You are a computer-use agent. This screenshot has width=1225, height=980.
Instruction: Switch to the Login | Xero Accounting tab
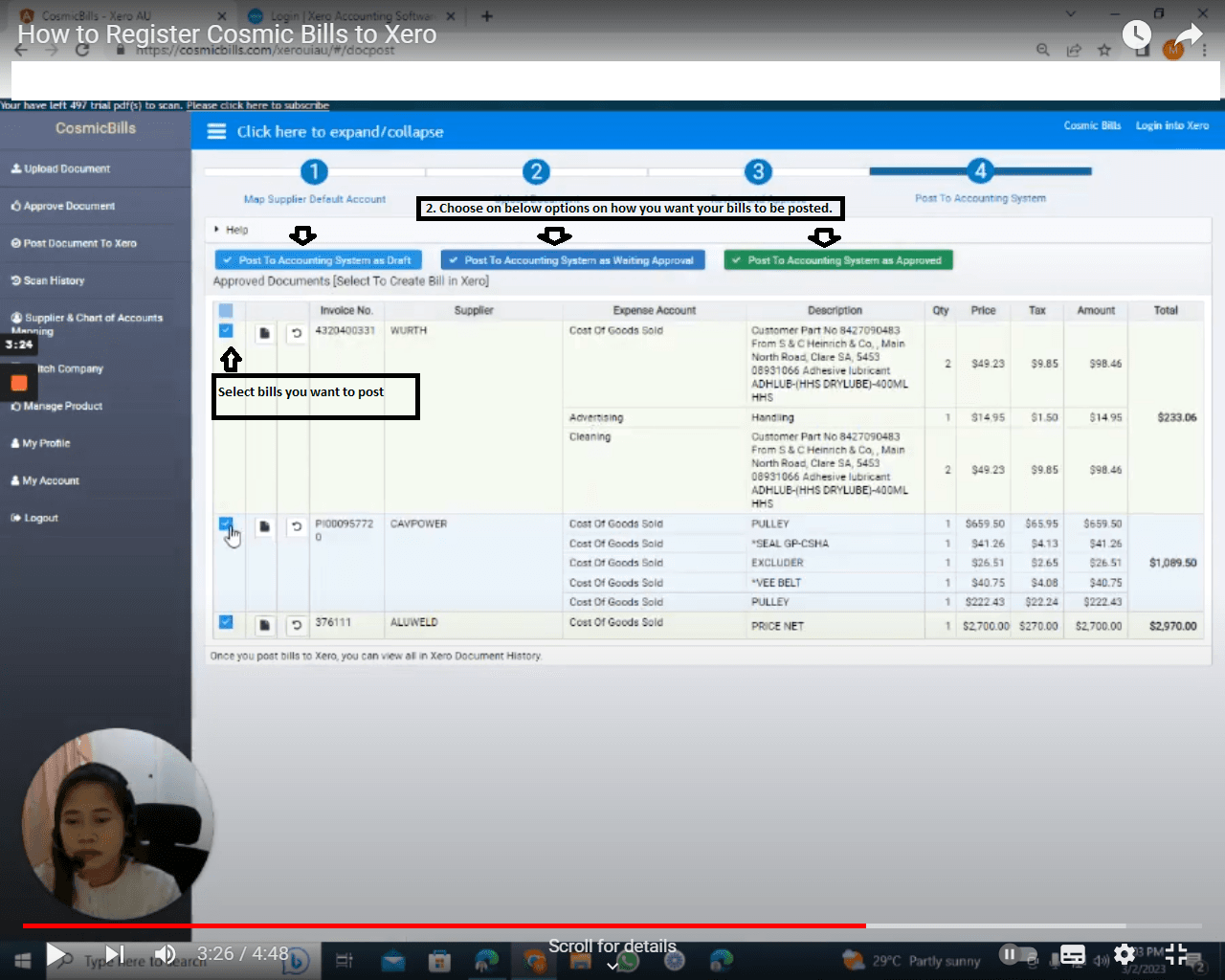tap(351, 16)
